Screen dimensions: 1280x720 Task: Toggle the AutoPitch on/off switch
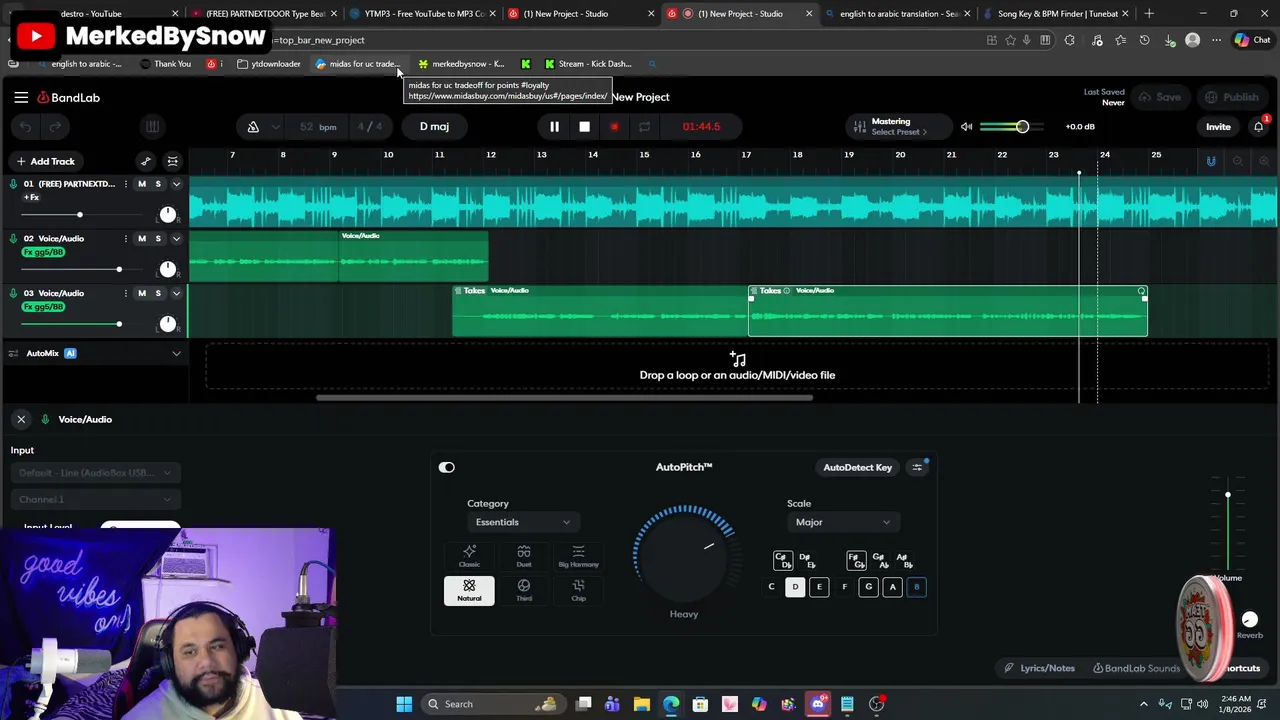coord(447,467)
